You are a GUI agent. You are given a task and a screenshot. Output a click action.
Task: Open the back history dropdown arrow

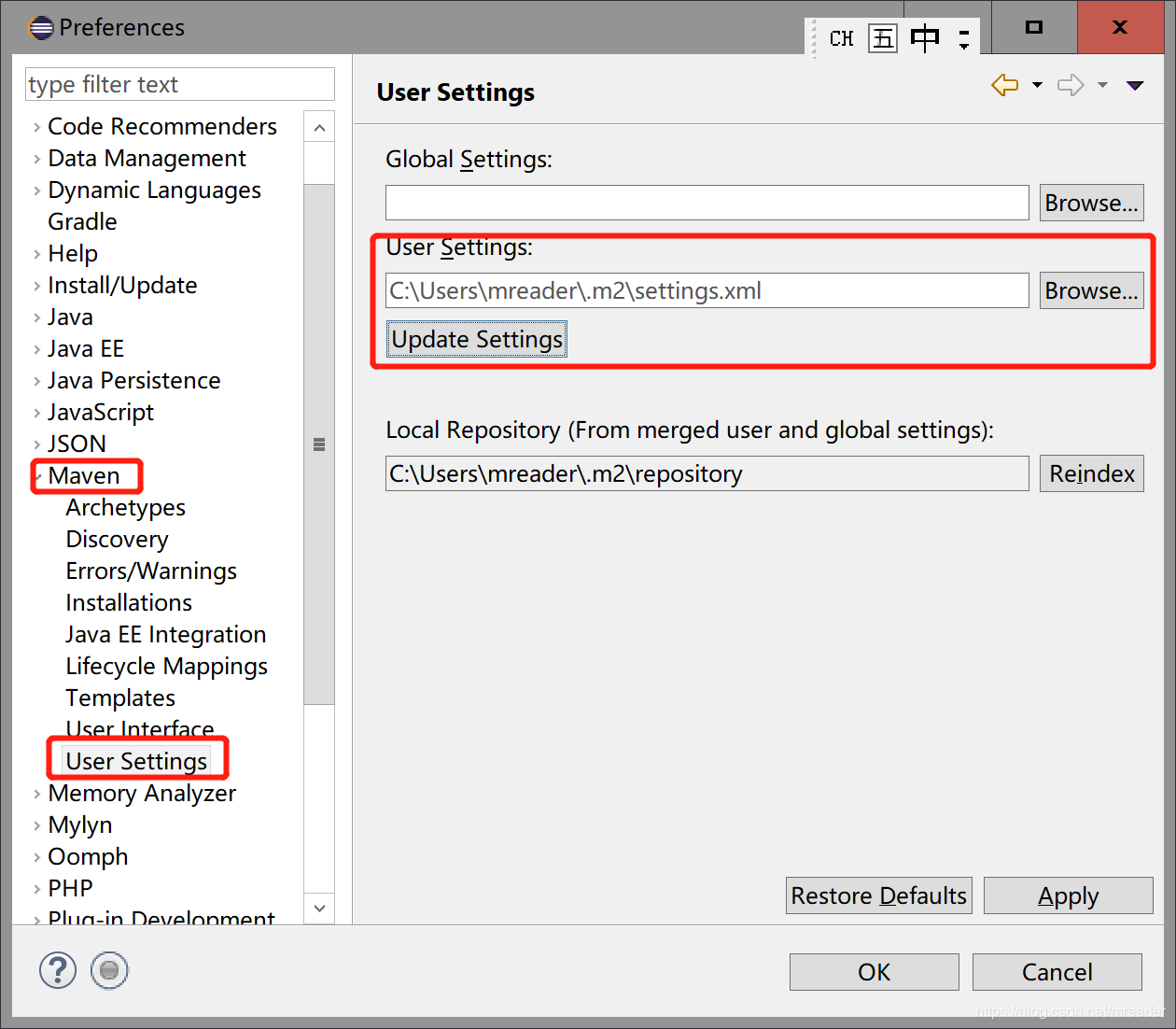coord(1037,85)
